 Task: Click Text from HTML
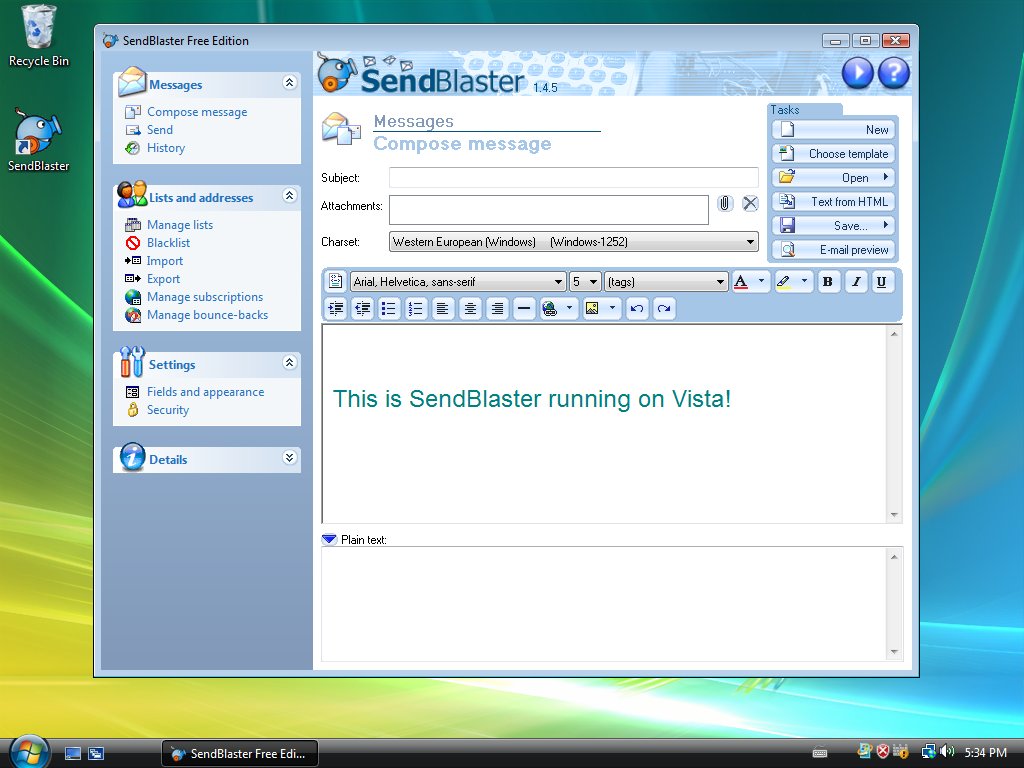coord(833,202)
